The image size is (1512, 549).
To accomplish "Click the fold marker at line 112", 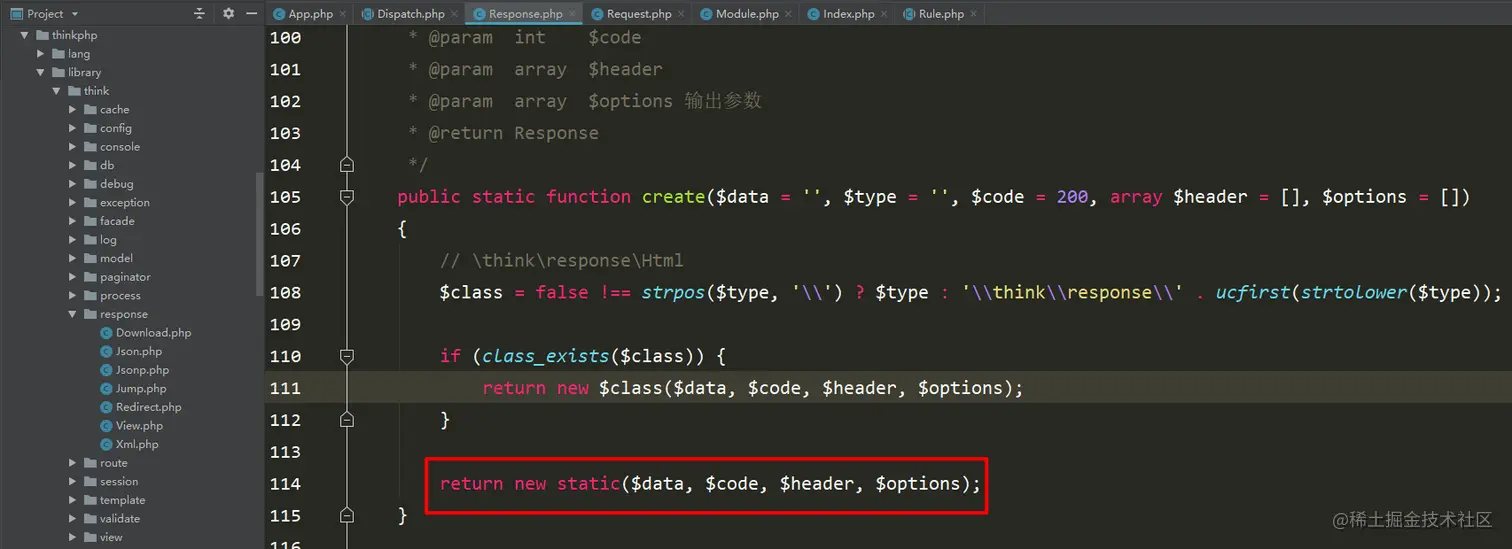I will pos(347,420).
